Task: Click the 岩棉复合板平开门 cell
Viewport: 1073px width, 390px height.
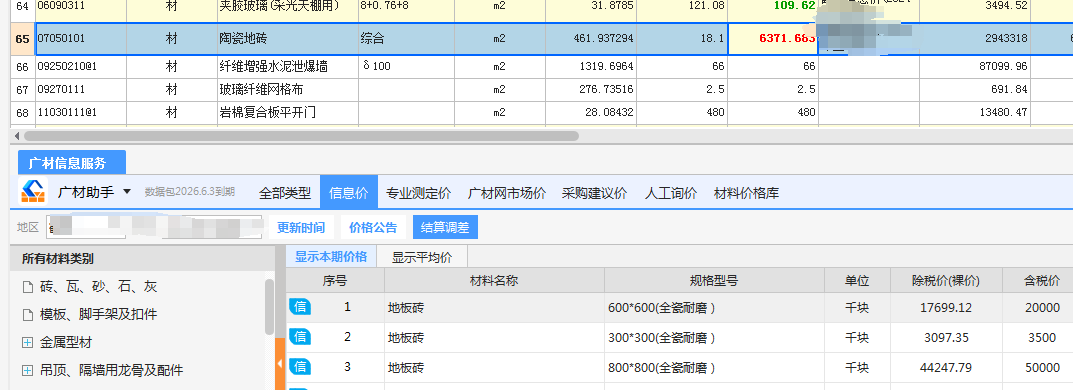Action: 287,113
